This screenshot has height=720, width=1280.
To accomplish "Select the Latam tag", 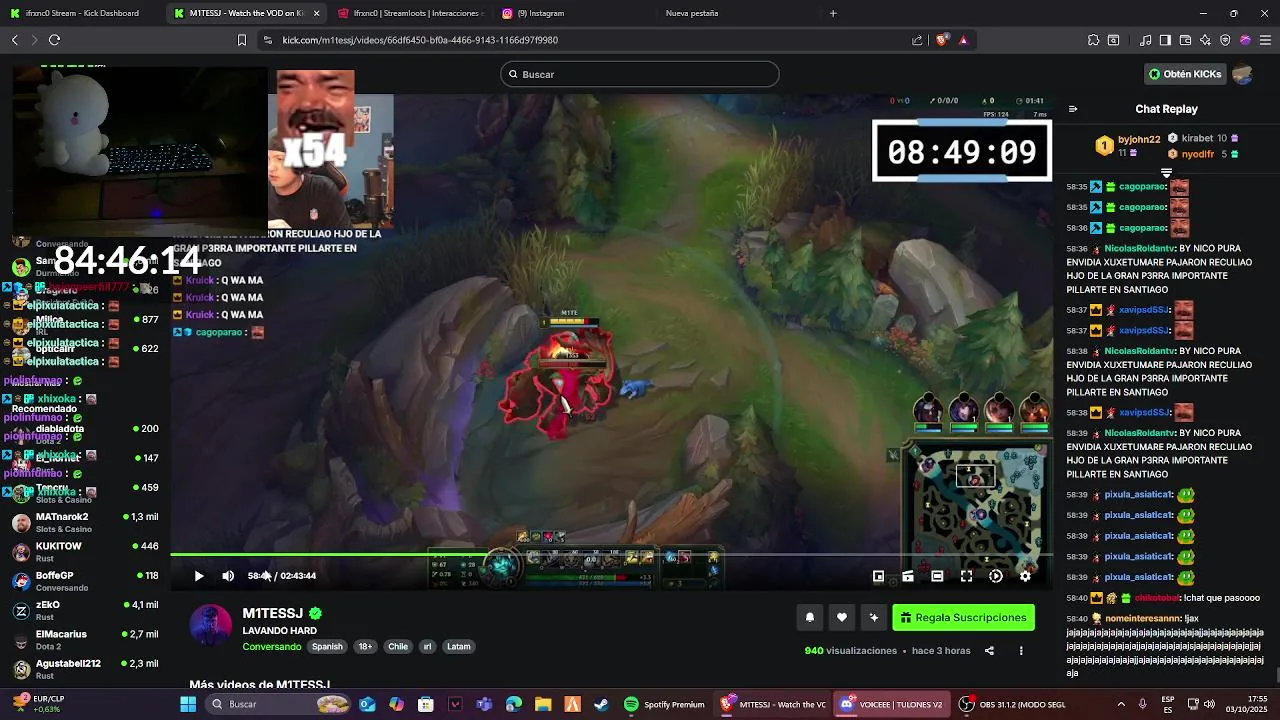I will coord(459,647).
